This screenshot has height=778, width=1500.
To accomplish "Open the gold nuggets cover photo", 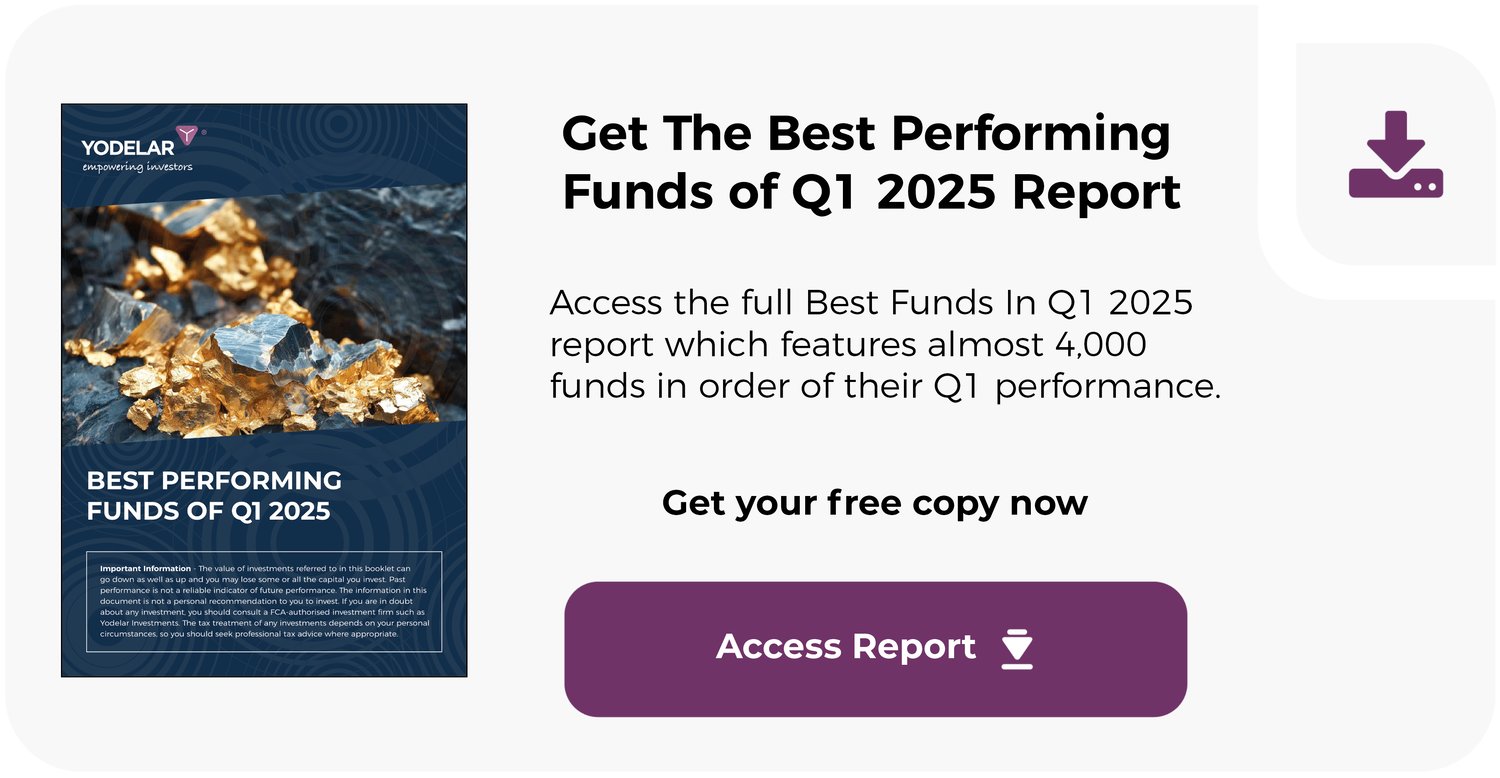I will pos(264,320).
